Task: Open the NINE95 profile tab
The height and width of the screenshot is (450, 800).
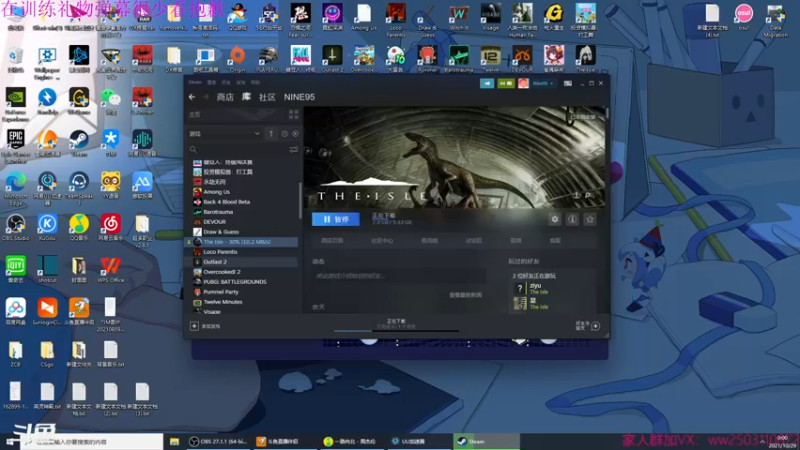Action: pyautogui.click(x=299, y=97)
